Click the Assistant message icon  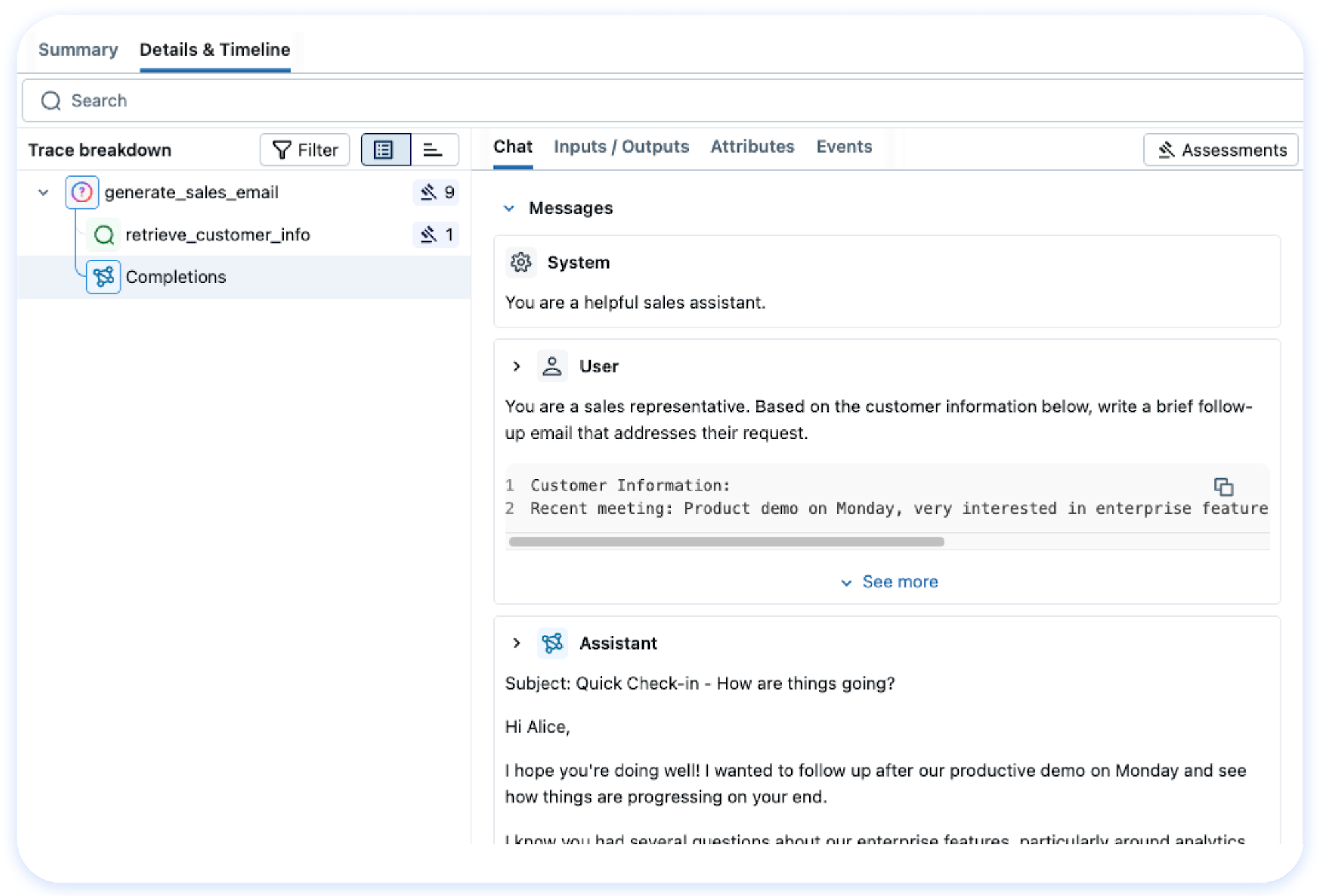(x=552, y=643)
